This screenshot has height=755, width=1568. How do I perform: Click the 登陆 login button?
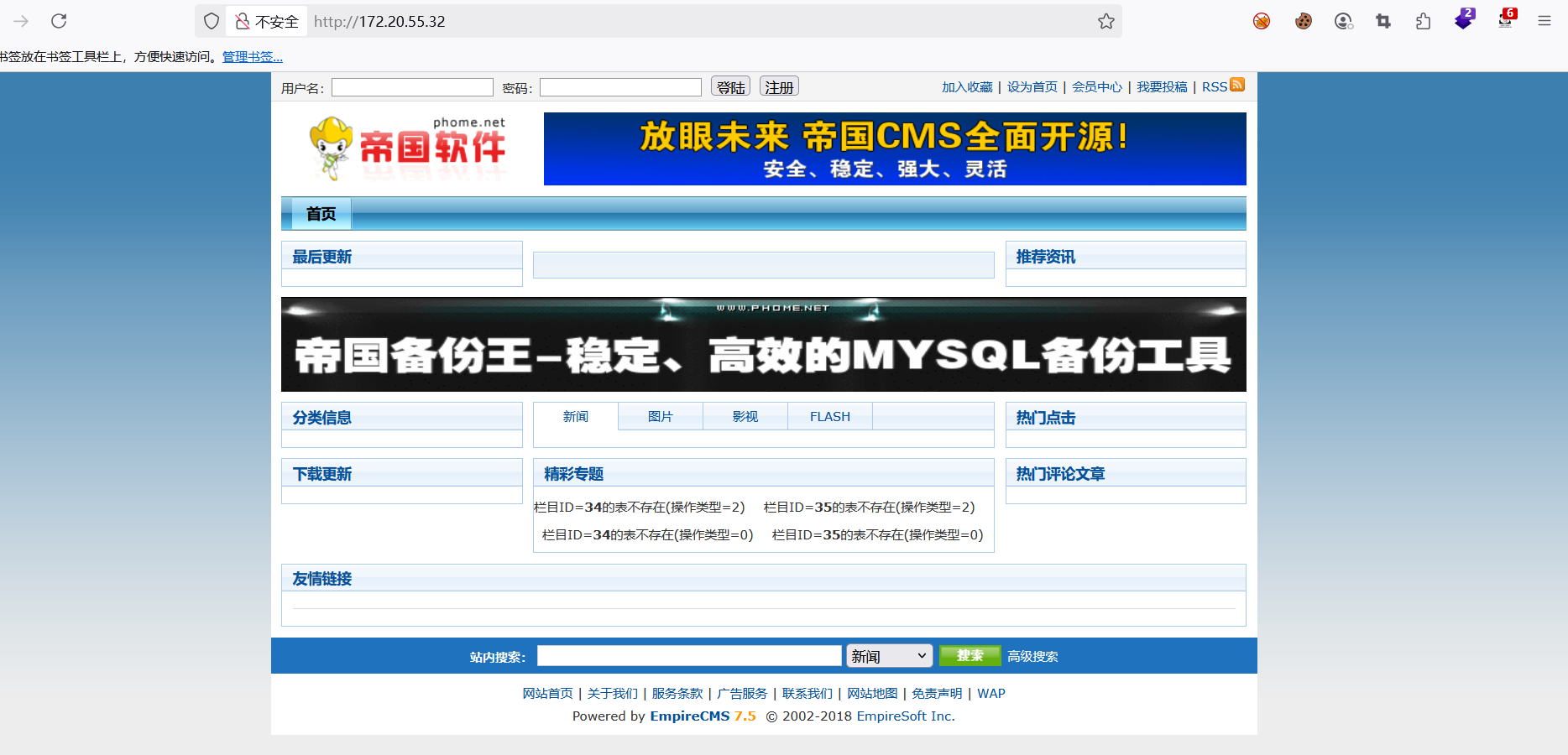click(x=730, y=86)
